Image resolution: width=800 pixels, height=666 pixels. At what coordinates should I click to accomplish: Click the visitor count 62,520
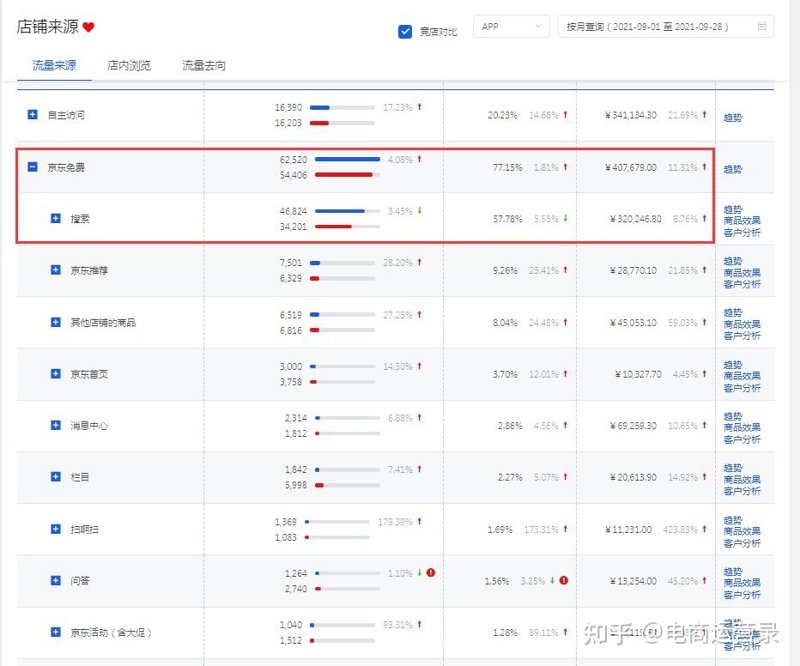coord(293,160)
